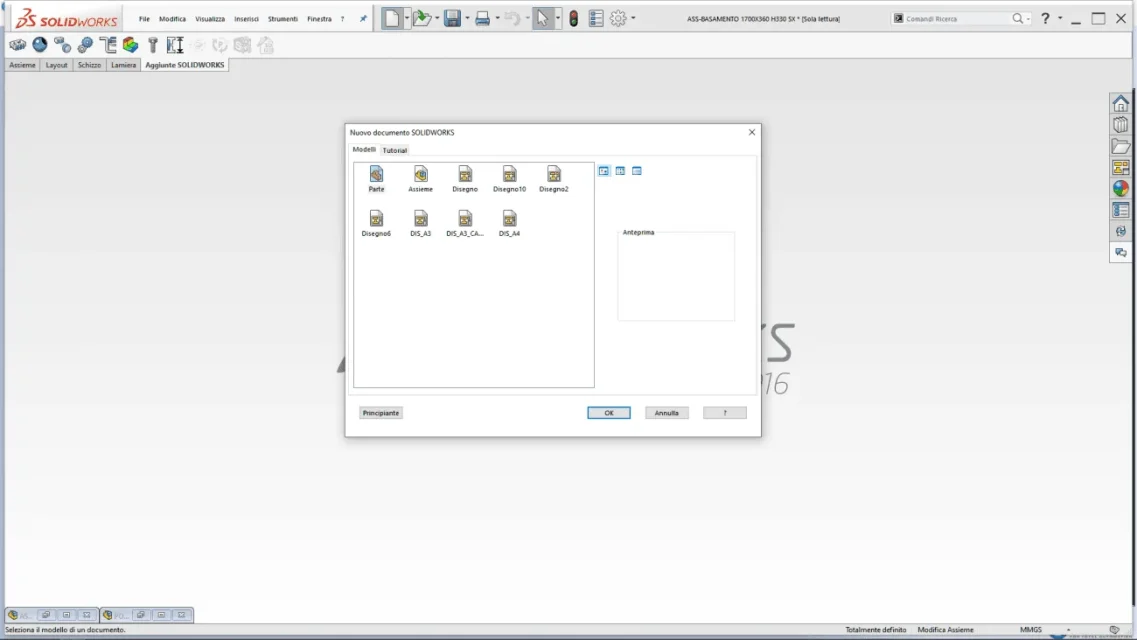The image size is (1137, 640).
Task: Switch to the Lamiera ribbon tab
Action: (x=123, y=65)
